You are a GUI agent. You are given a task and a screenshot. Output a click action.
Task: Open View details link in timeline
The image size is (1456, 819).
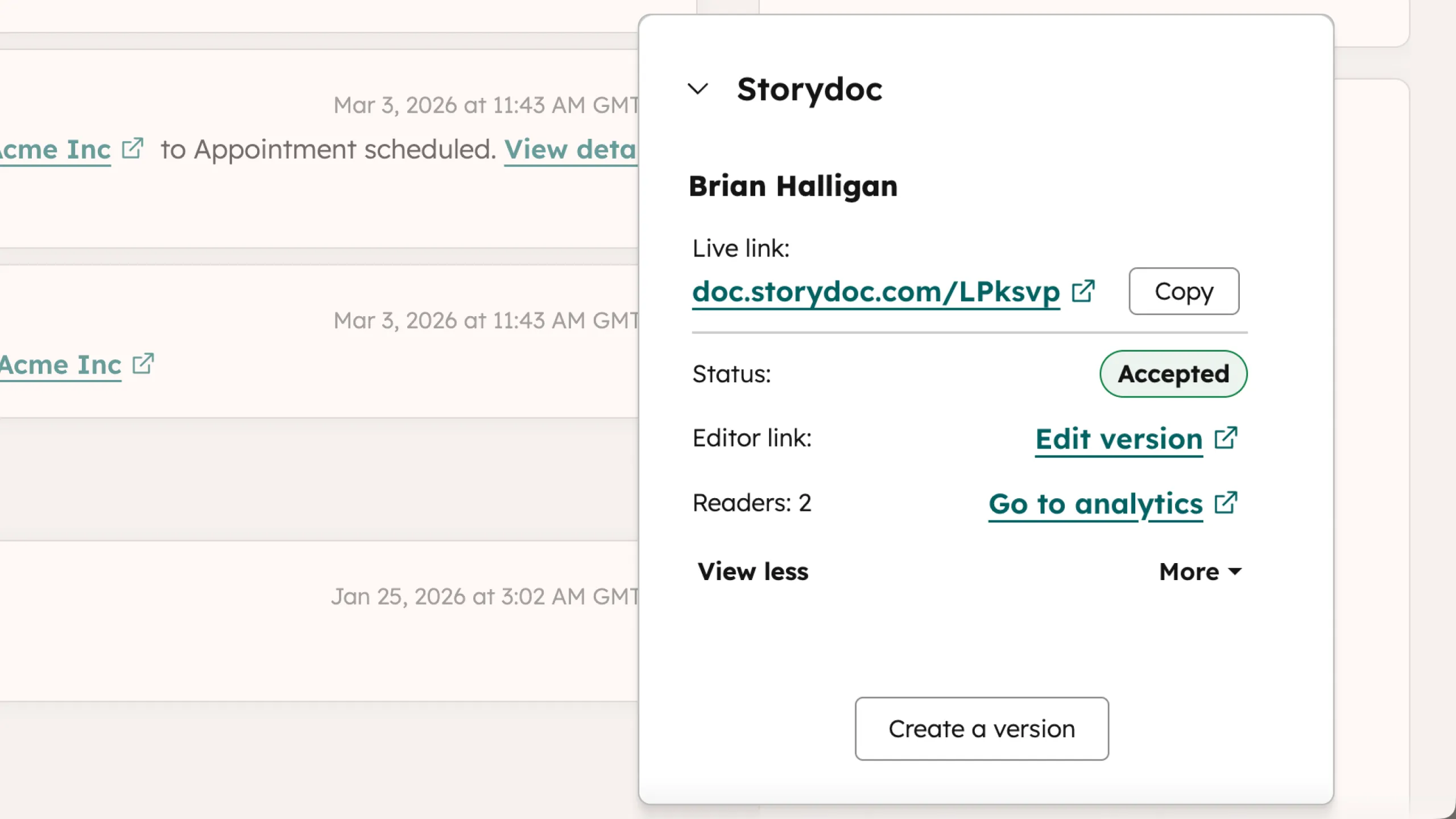(570, 150)
